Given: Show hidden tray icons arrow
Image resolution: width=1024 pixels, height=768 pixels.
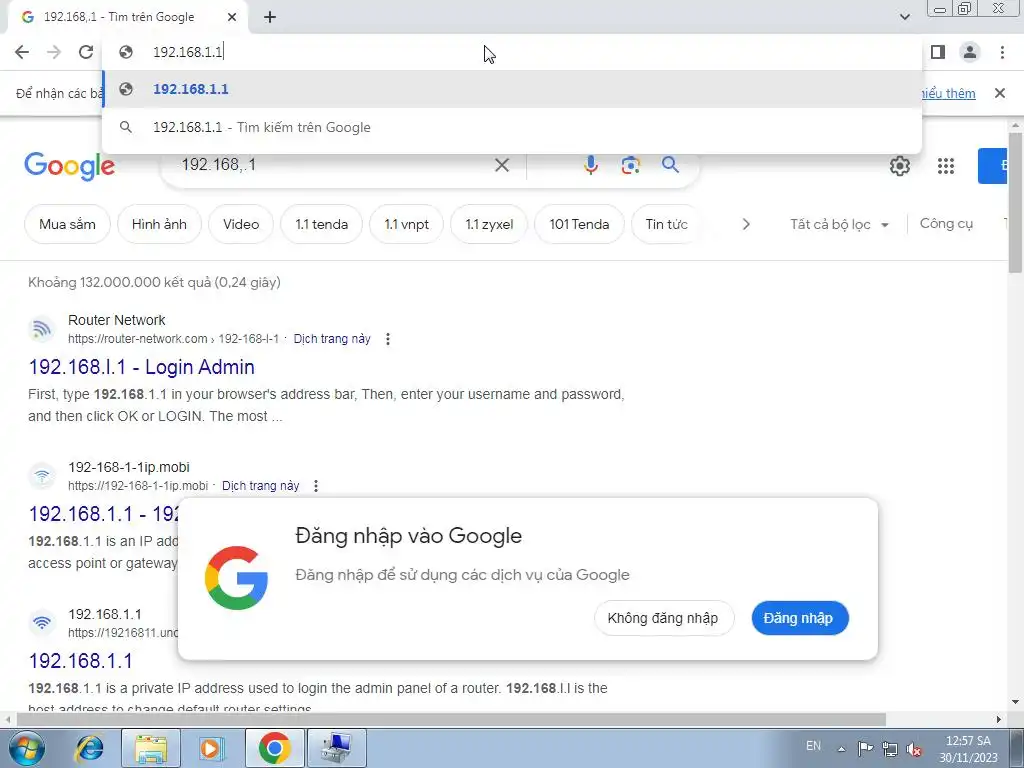Looking at the screenshot, I should pos(841,749).
